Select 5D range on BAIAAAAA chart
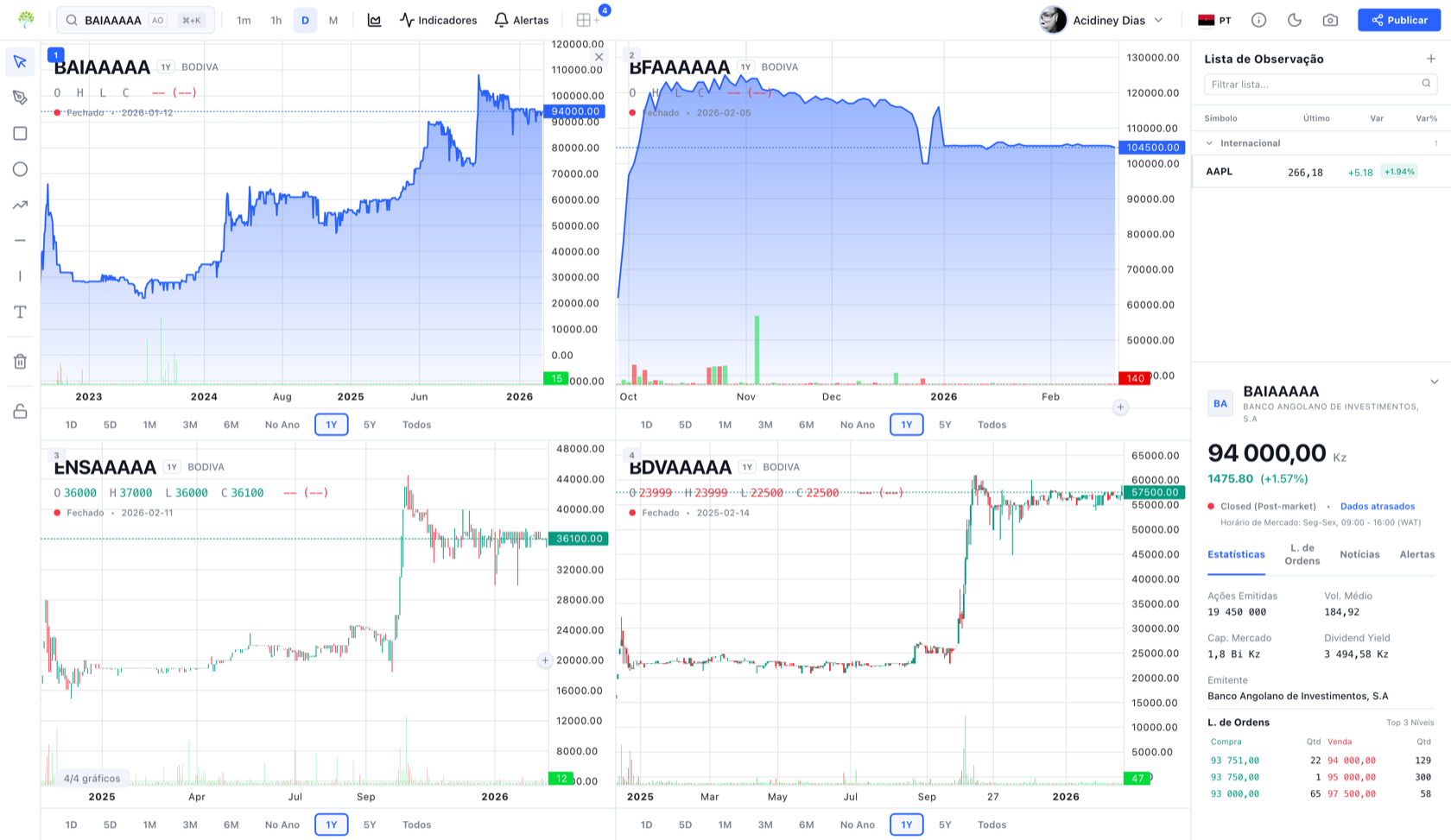 point(110,425)
